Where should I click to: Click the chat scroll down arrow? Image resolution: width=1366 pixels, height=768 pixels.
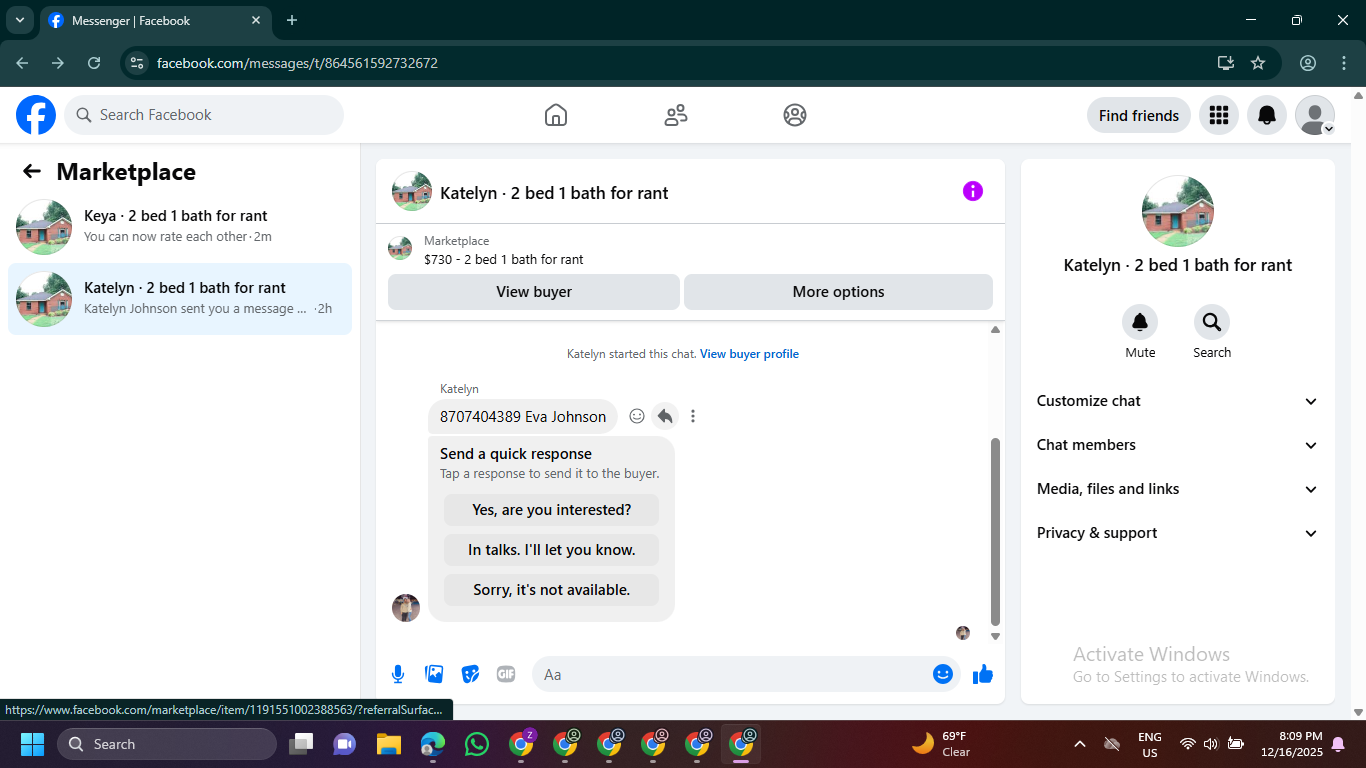(995, 636)
